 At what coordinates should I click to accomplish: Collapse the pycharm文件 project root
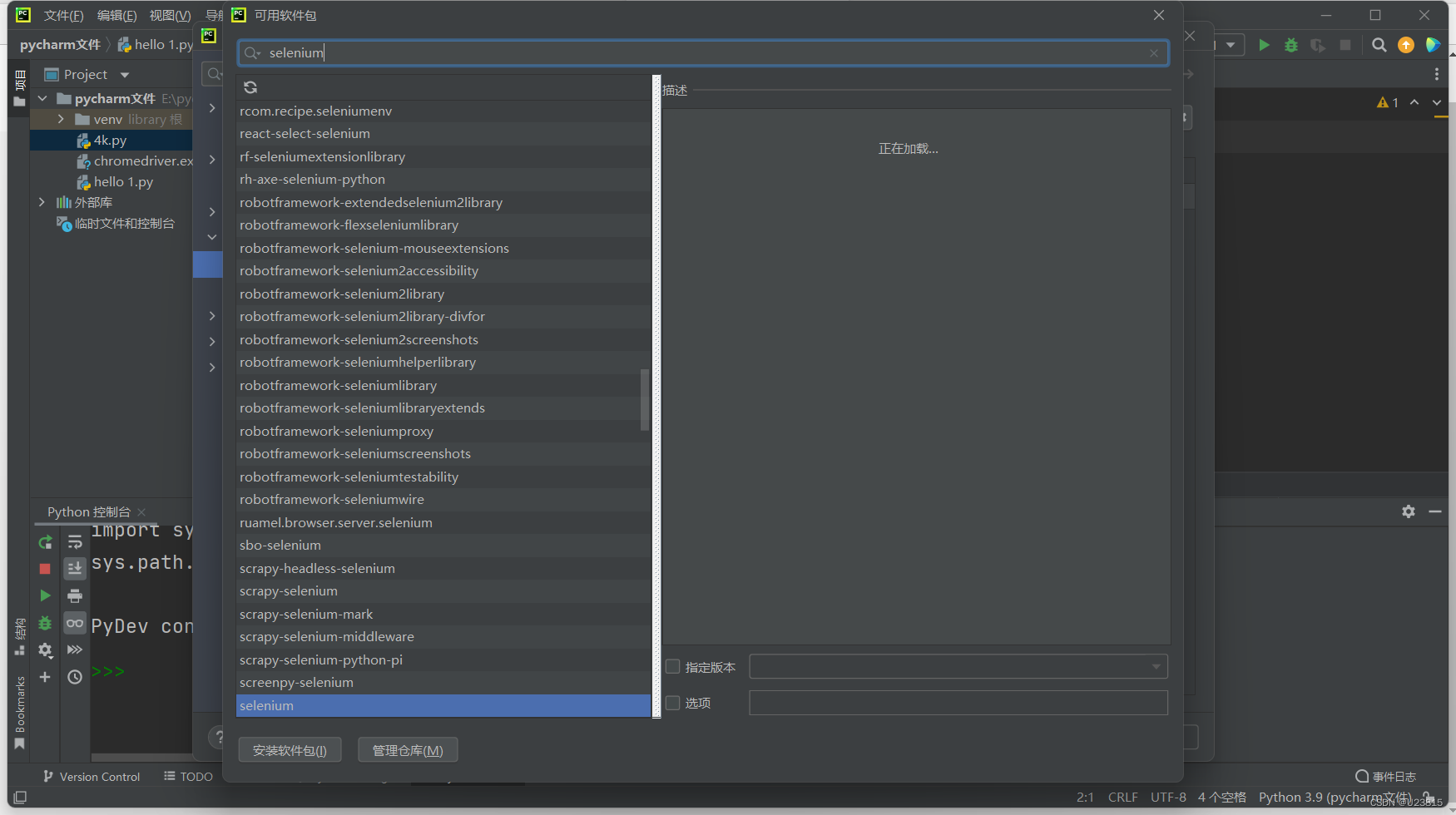[42, 98]
